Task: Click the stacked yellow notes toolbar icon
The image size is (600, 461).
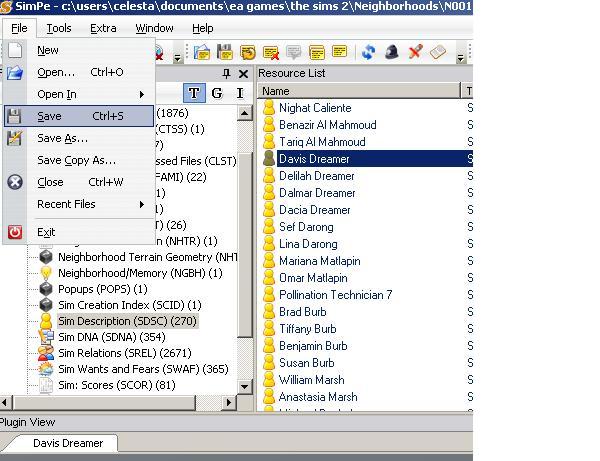Action: point(317,52)
